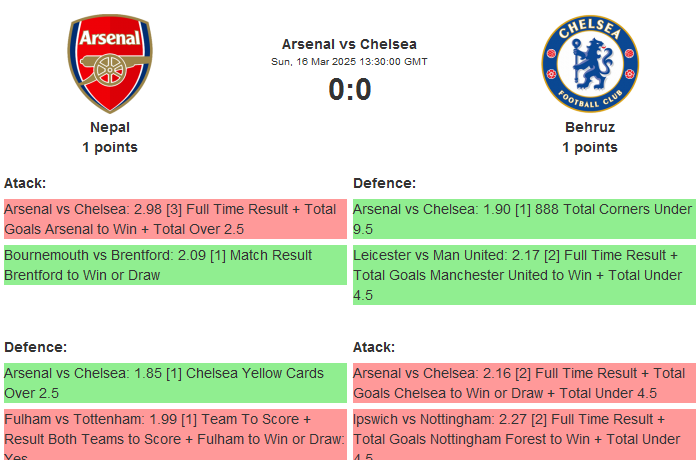Click Behruz's 1 points label
The height and width of the screenshot is (460, 700).
tap(589, 147)
